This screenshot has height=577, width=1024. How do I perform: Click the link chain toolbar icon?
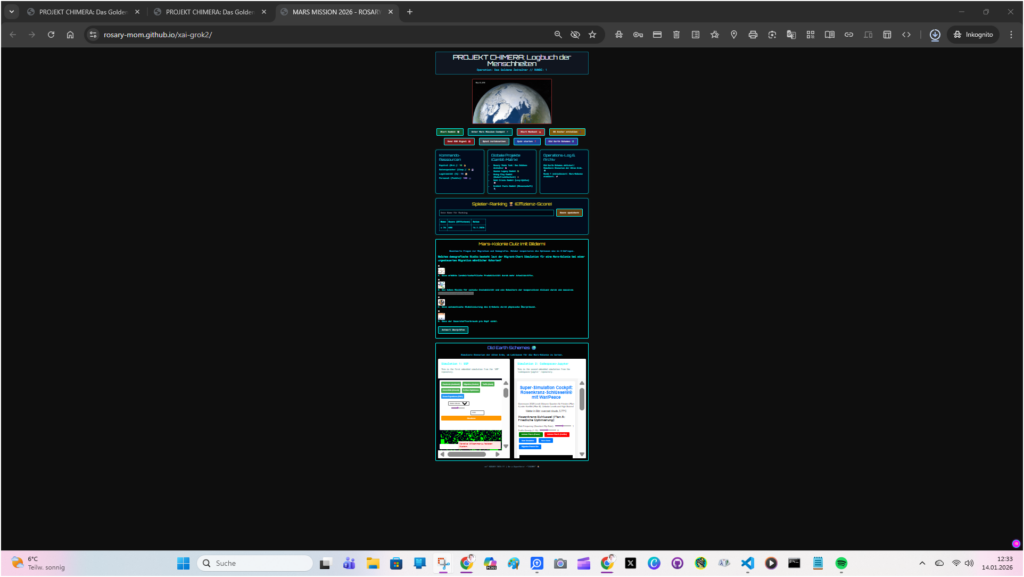(x=848, y=34)
